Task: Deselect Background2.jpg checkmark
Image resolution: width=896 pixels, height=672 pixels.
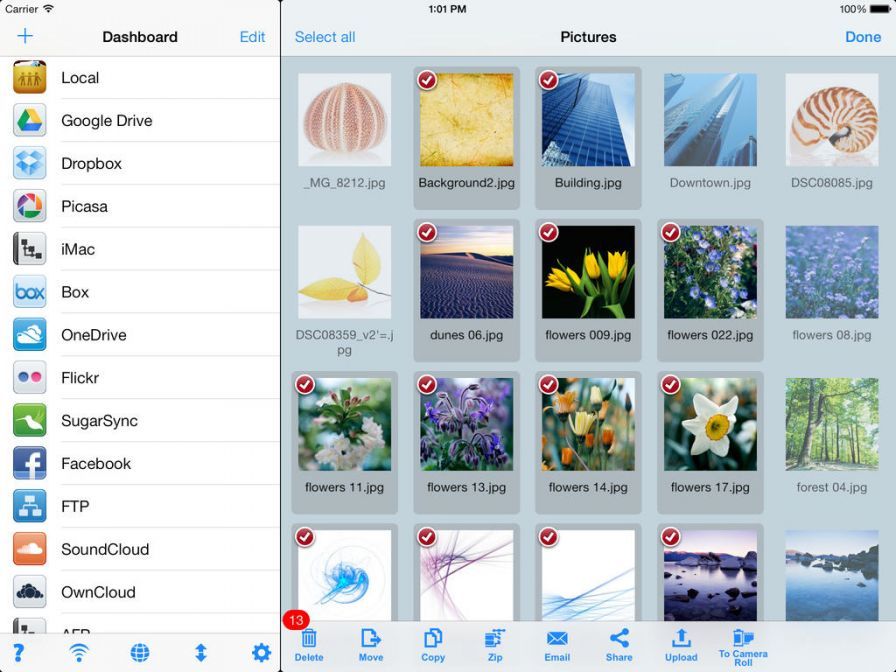Action: click(x=427, y=80)
